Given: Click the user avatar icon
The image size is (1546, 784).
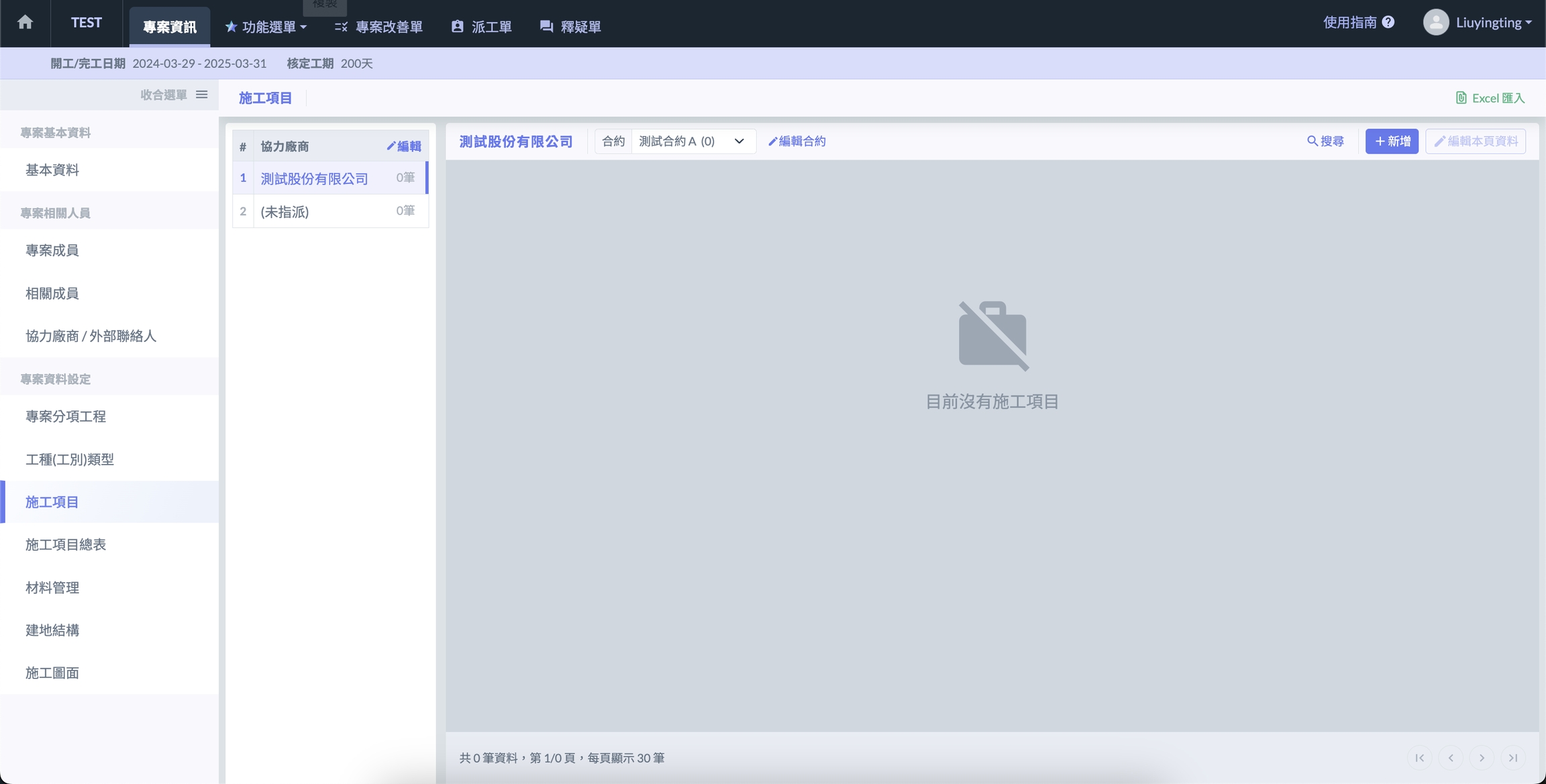Looking at the screenshot, I should click(1435, 23).
